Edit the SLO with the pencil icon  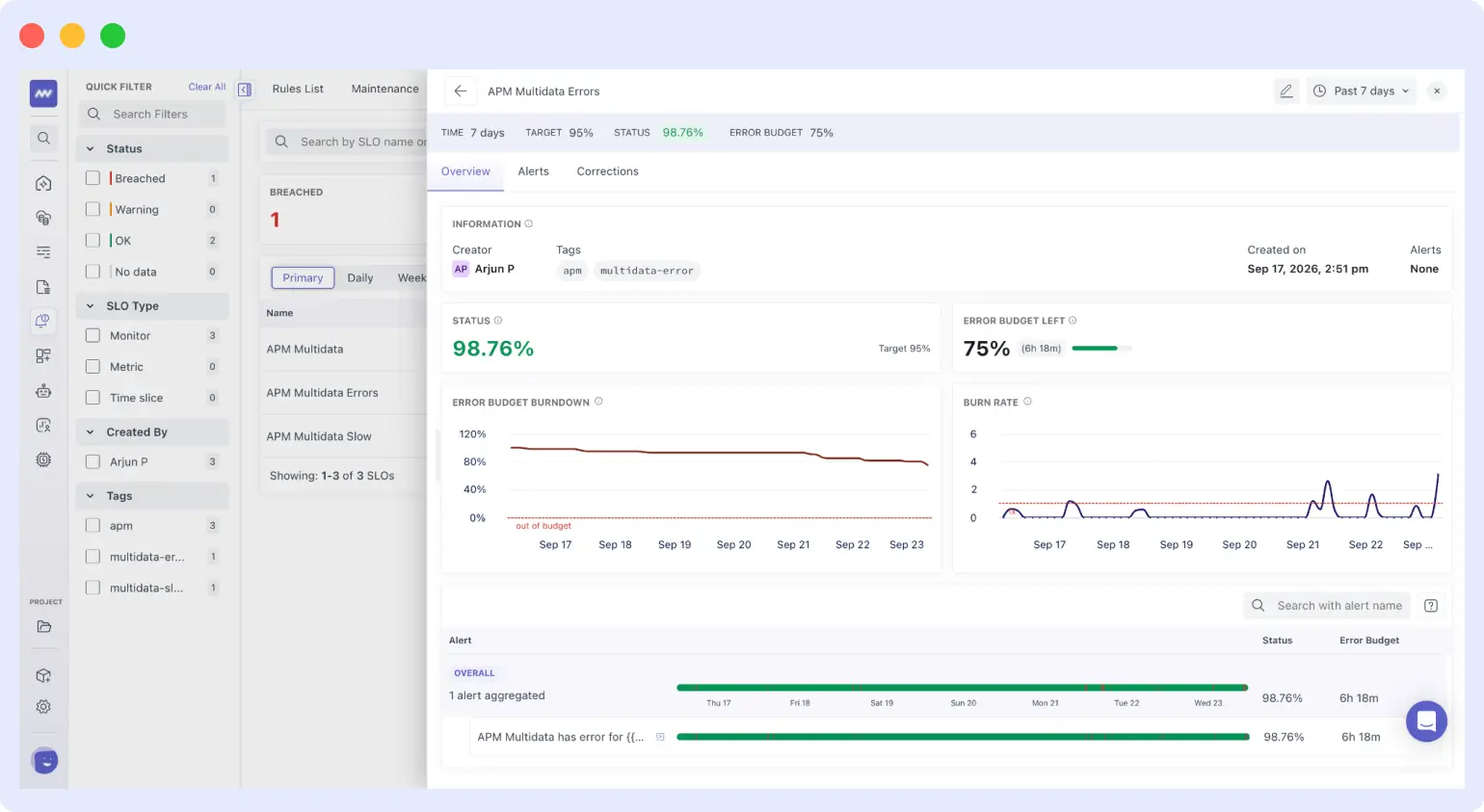click(x=1285, y=91)
